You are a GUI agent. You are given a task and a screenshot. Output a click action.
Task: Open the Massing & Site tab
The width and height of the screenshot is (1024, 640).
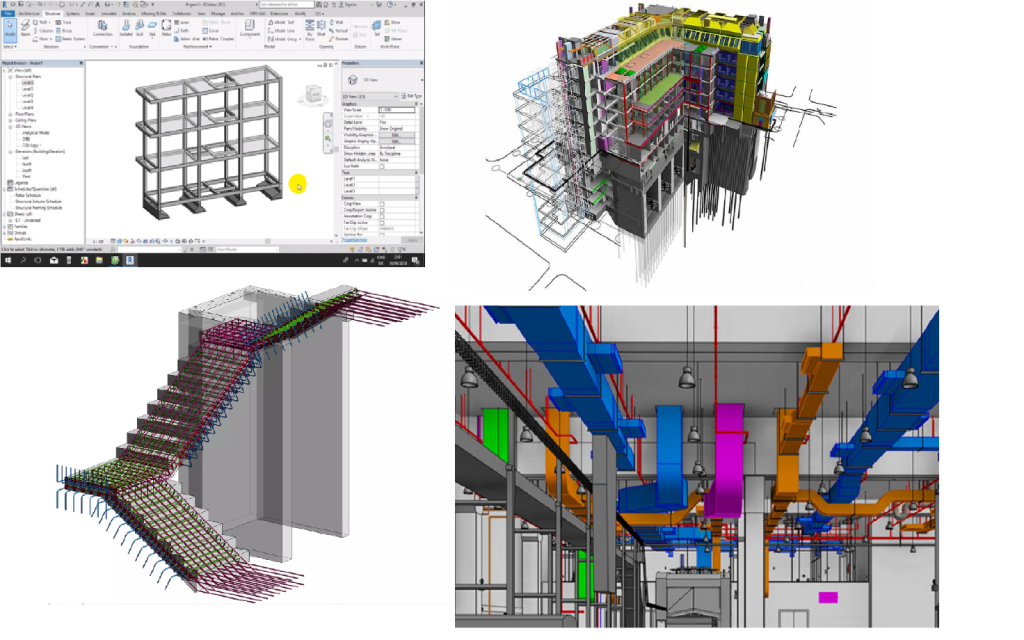coord(153,14)
